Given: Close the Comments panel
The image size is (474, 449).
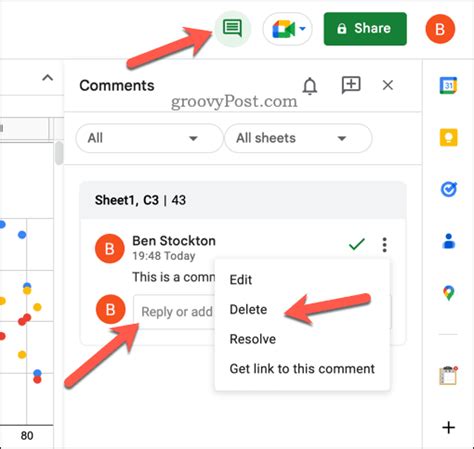Looking at the screenshot, I should coord(388,85).
